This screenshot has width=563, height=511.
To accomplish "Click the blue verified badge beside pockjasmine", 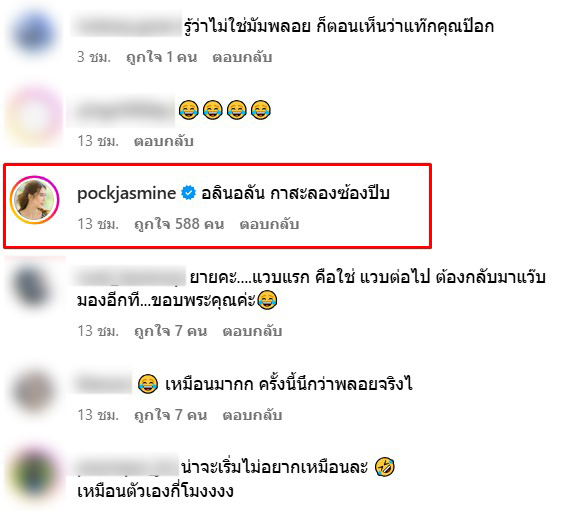I will tap(188, 193).
